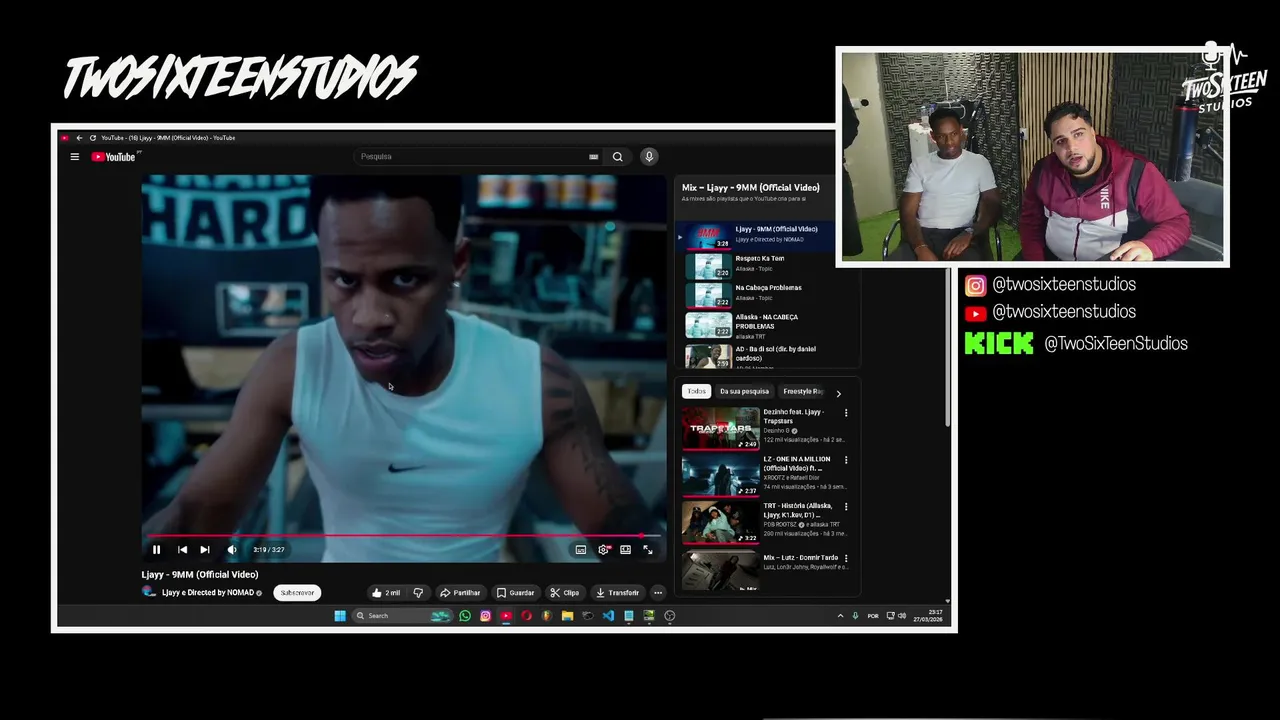Screen dimensions: 1280x720
Task: Open the POR language indicator
Action: tap(873, 616)
